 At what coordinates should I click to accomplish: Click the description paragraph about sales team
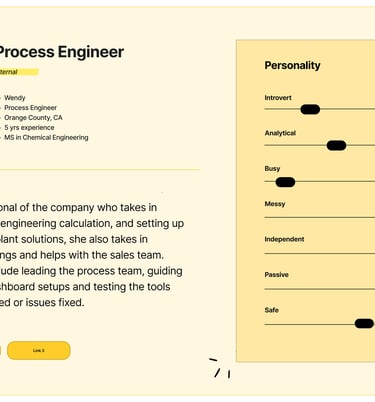pyautogui.click(x=92, y=255)
